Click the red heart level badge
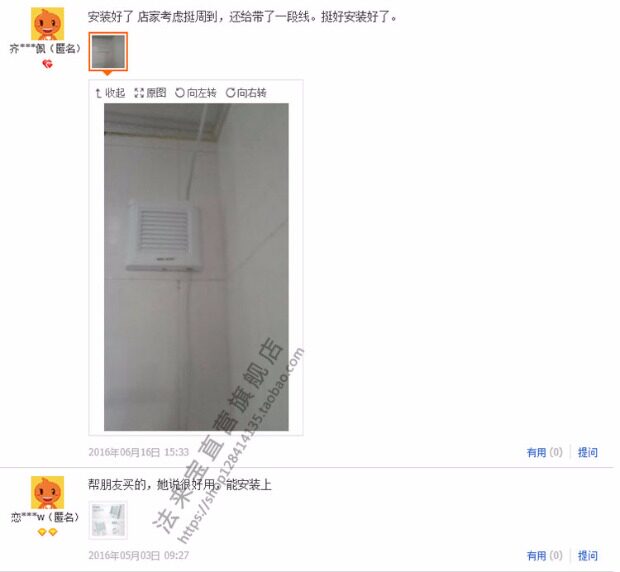 pyautogui.click(x=47, y=64)
